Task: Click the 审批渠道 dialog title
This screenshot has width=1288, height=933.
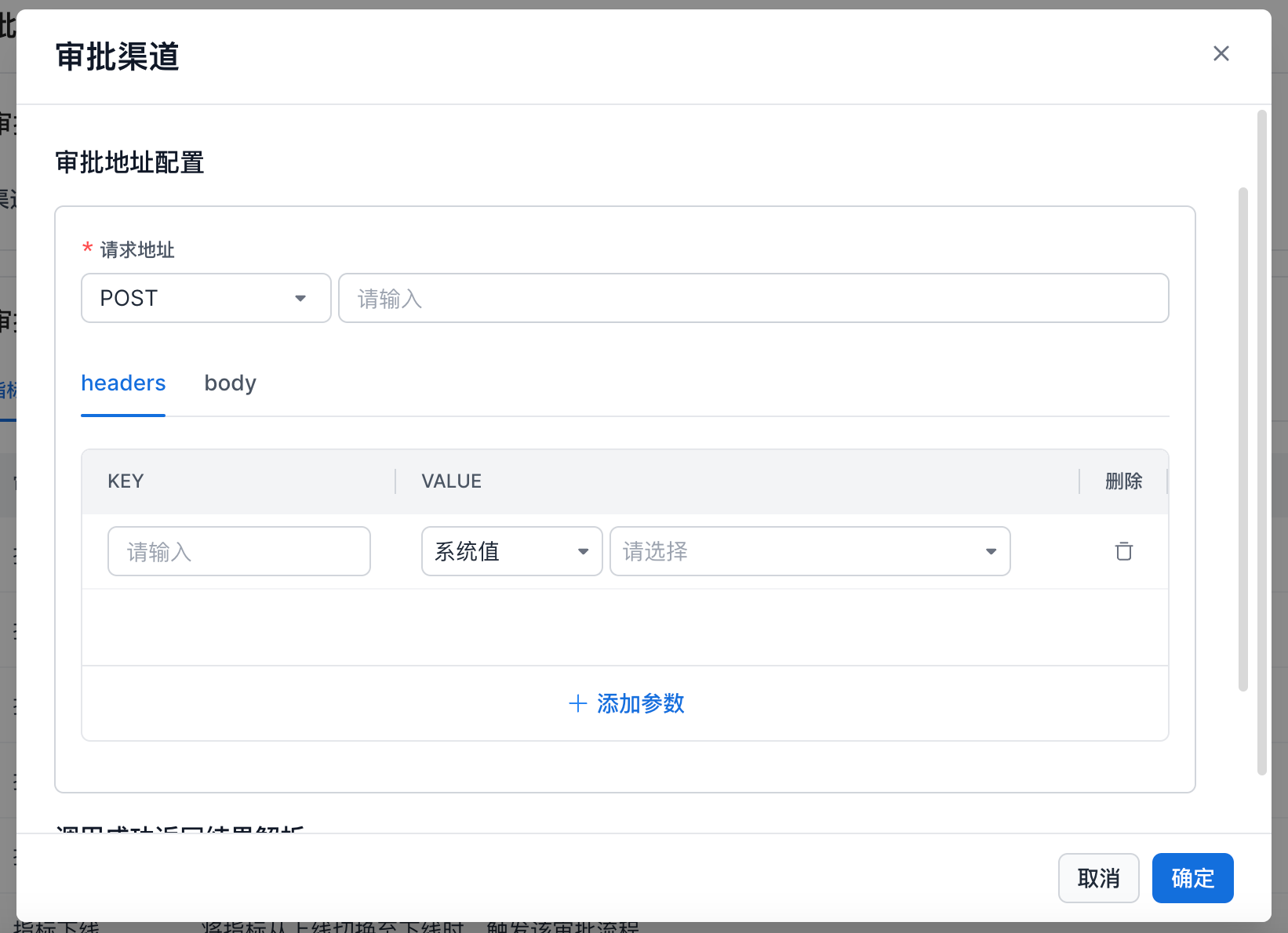Action: [x=118, y=56]
